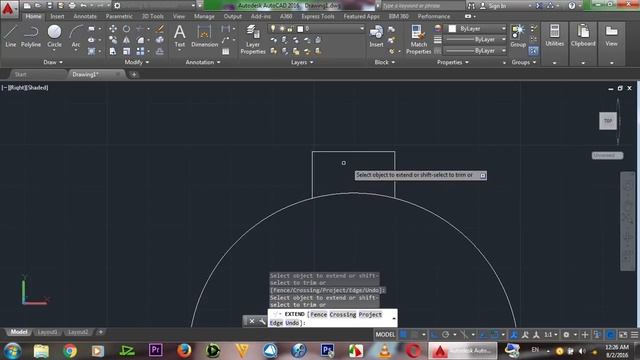Toggle object snap tracking in status bar

tap(483, 335)
